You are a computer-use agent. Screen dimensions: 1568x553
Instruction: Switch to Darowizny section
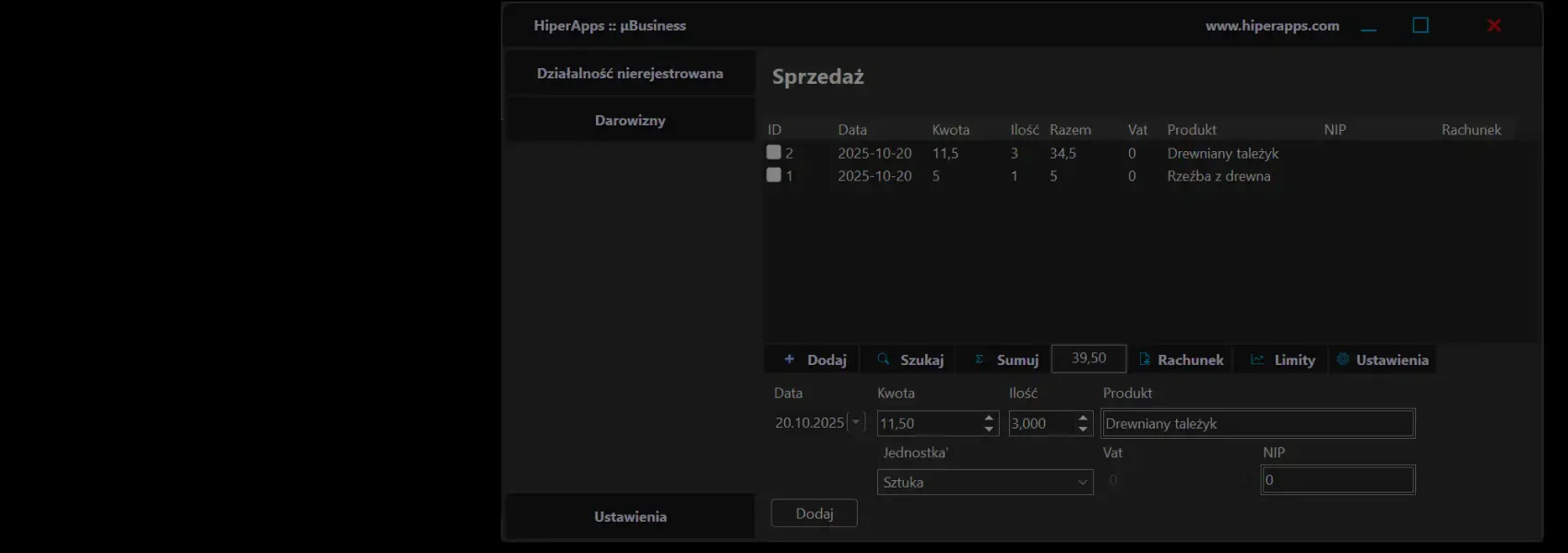[630, 121]
